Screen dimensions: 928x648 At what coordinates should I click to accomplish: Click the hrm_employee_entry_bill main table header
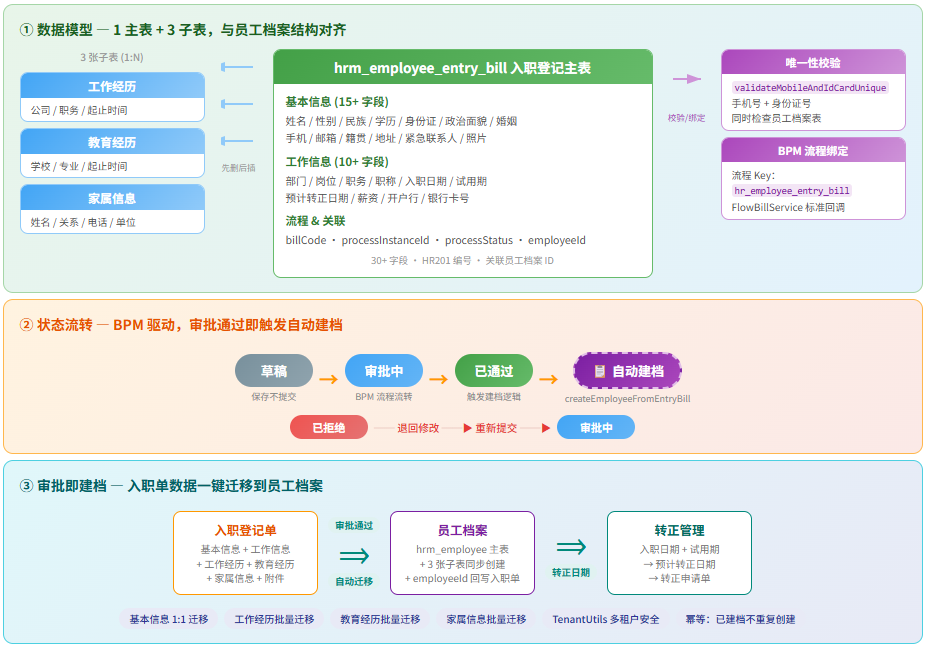[x=462, y=68]
